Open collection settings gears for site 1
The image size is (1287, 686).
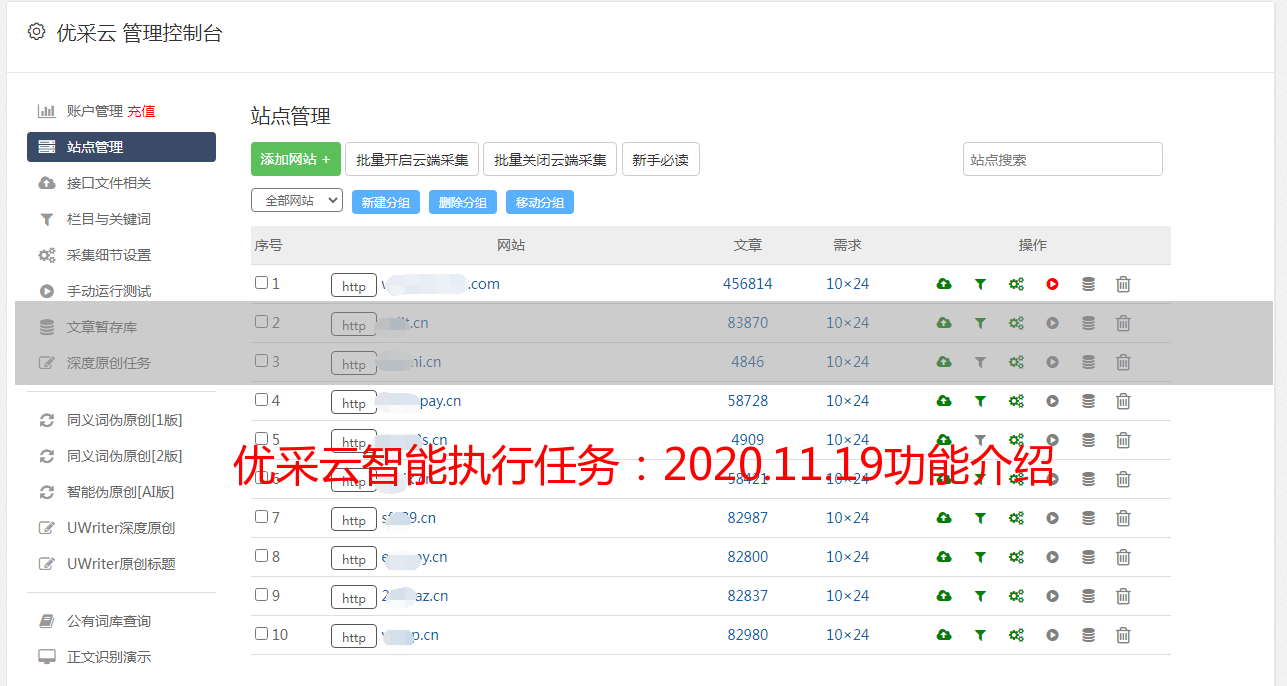1016,284
